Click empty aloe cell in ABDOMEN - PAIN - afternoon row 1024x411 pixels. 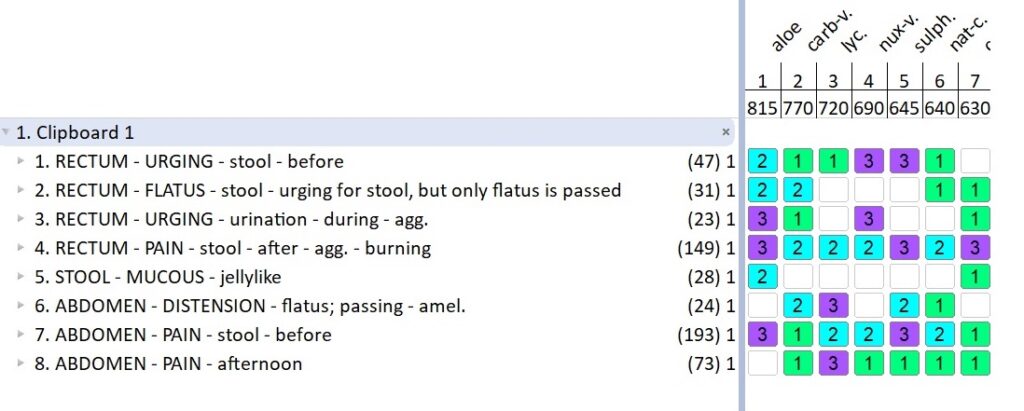point(761,364)
